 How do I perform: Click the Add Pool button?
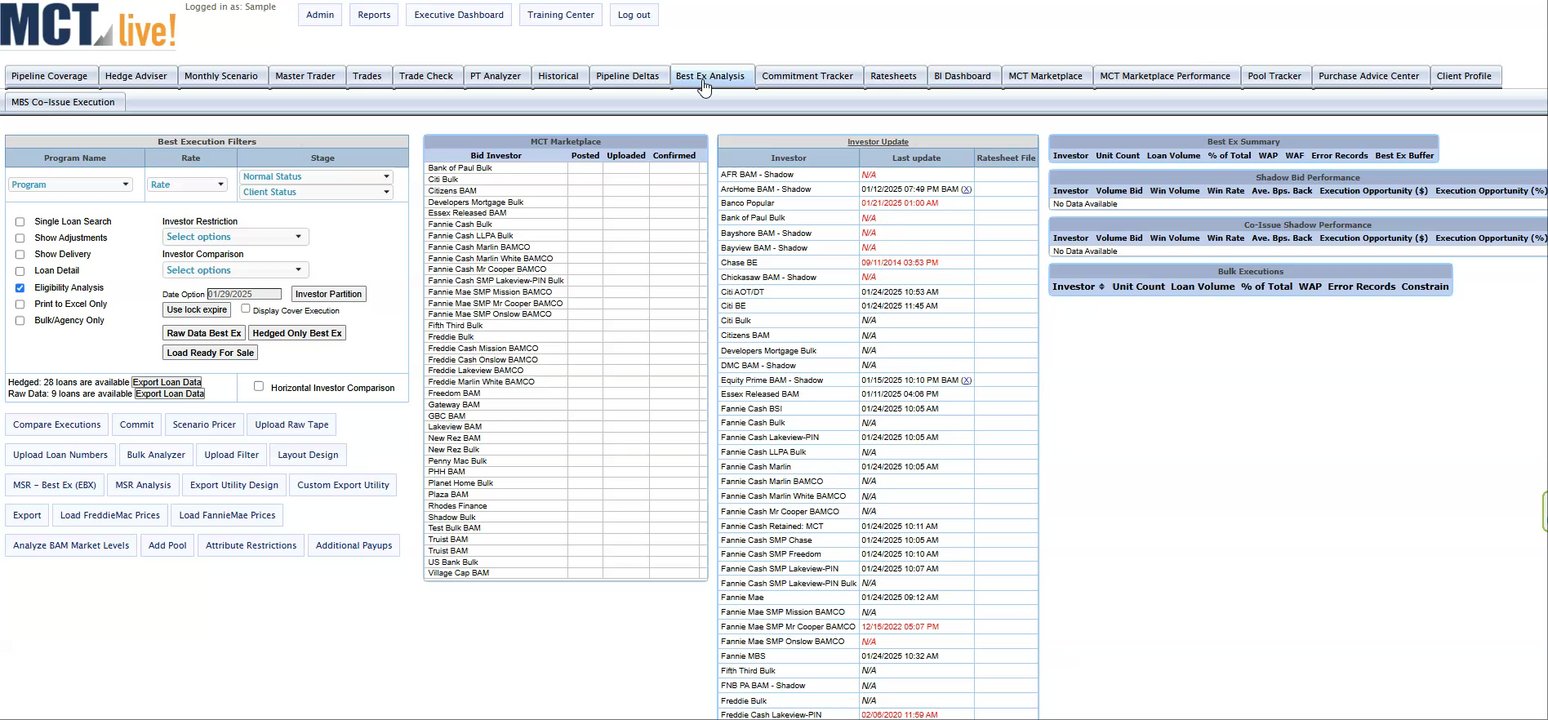[x=168, y=545]
